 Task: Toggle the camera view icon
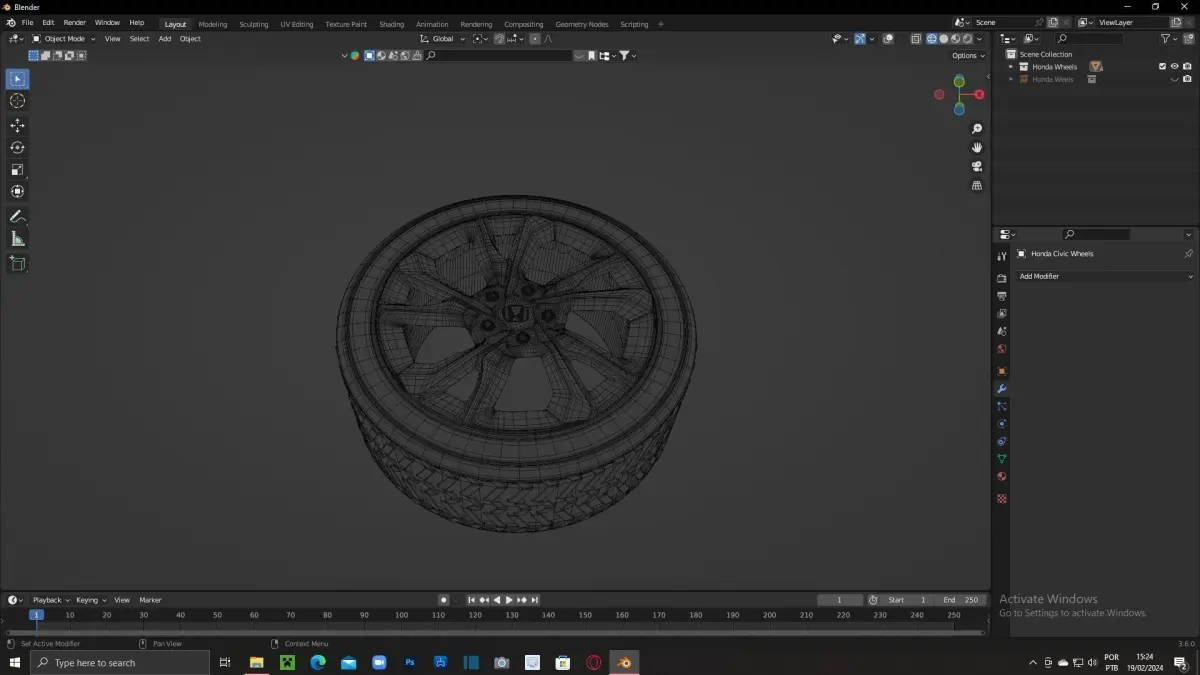tap(977, 166)
